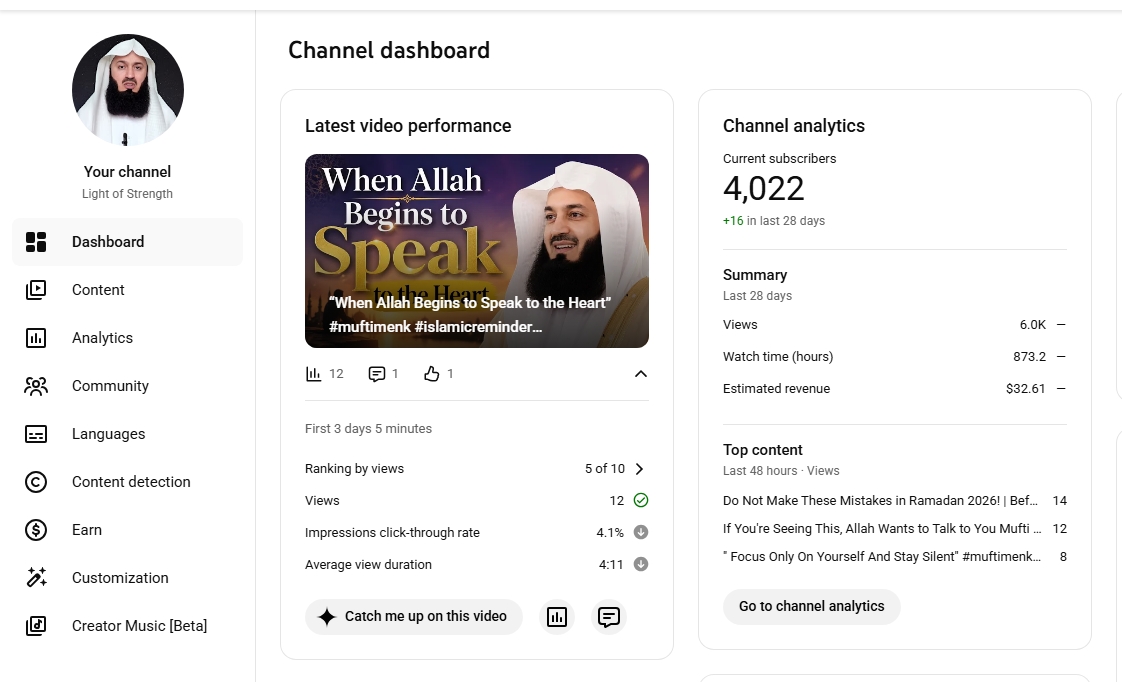This screenshot has height=682, width=1122.
Task: Open 'Do Not Make These Mistakes in Ramadan' video
Action: pos(880,501)
